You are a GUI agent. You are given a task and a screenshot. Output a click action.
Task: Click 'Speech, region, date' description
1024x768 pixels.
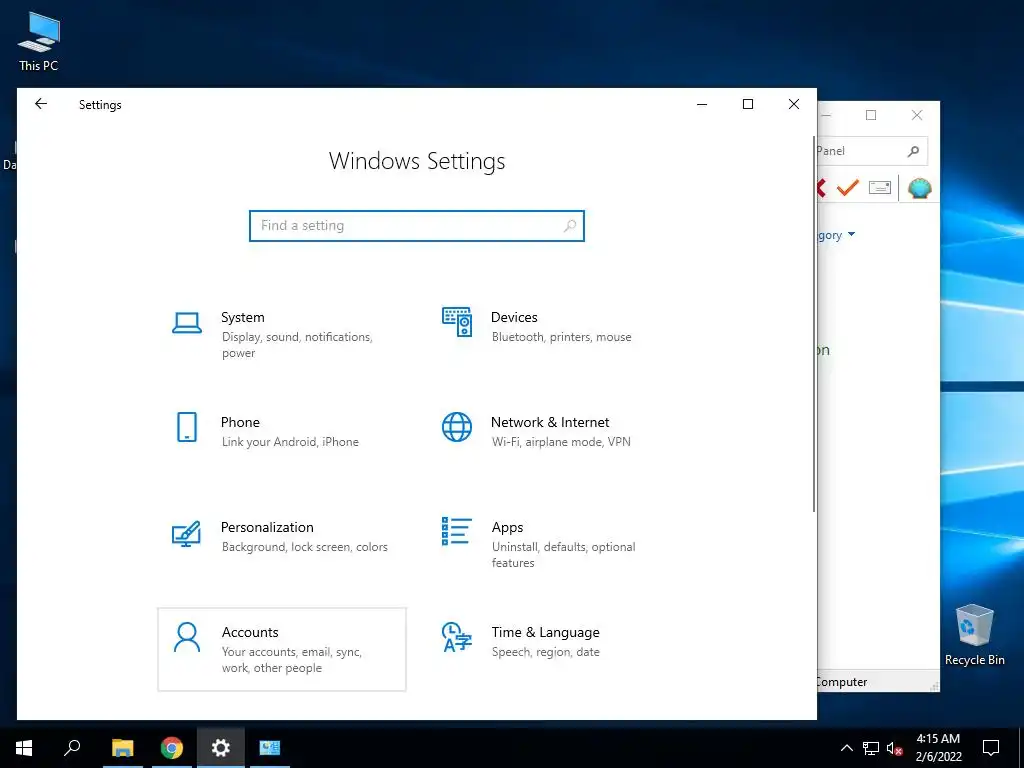pyautogui.click(x=545, y=652)
